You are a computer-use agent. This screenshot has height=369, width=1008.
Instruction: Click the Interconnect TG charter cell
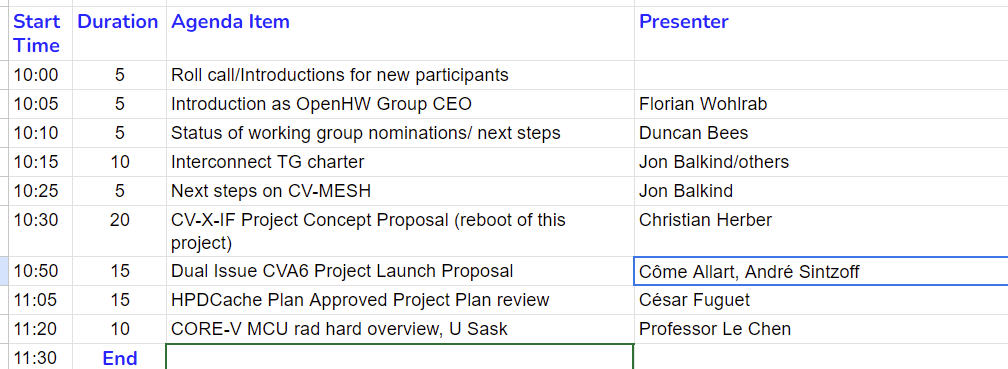coord(400,162)
